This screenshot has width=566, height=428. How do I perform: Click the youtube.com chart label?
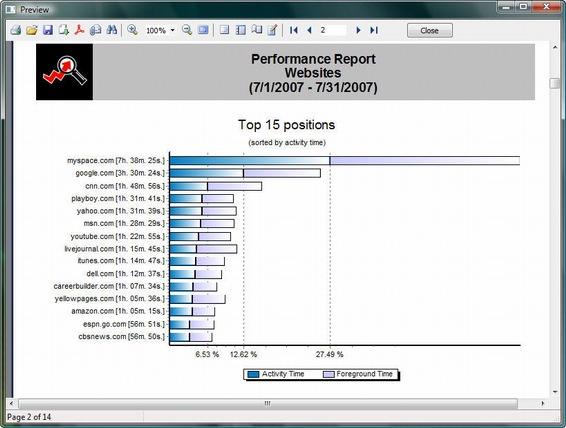118,236
